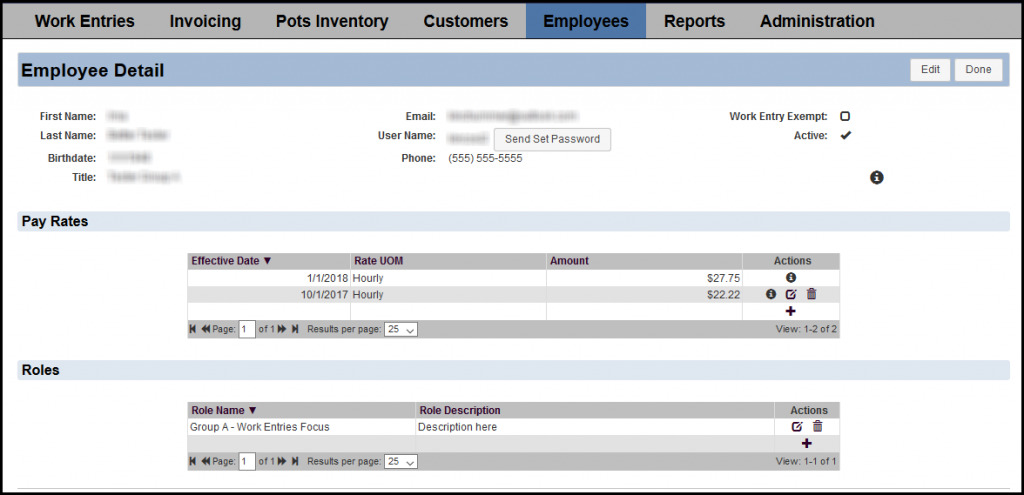Click the Done button
The image size is (1024, 495).
[978, 70]
